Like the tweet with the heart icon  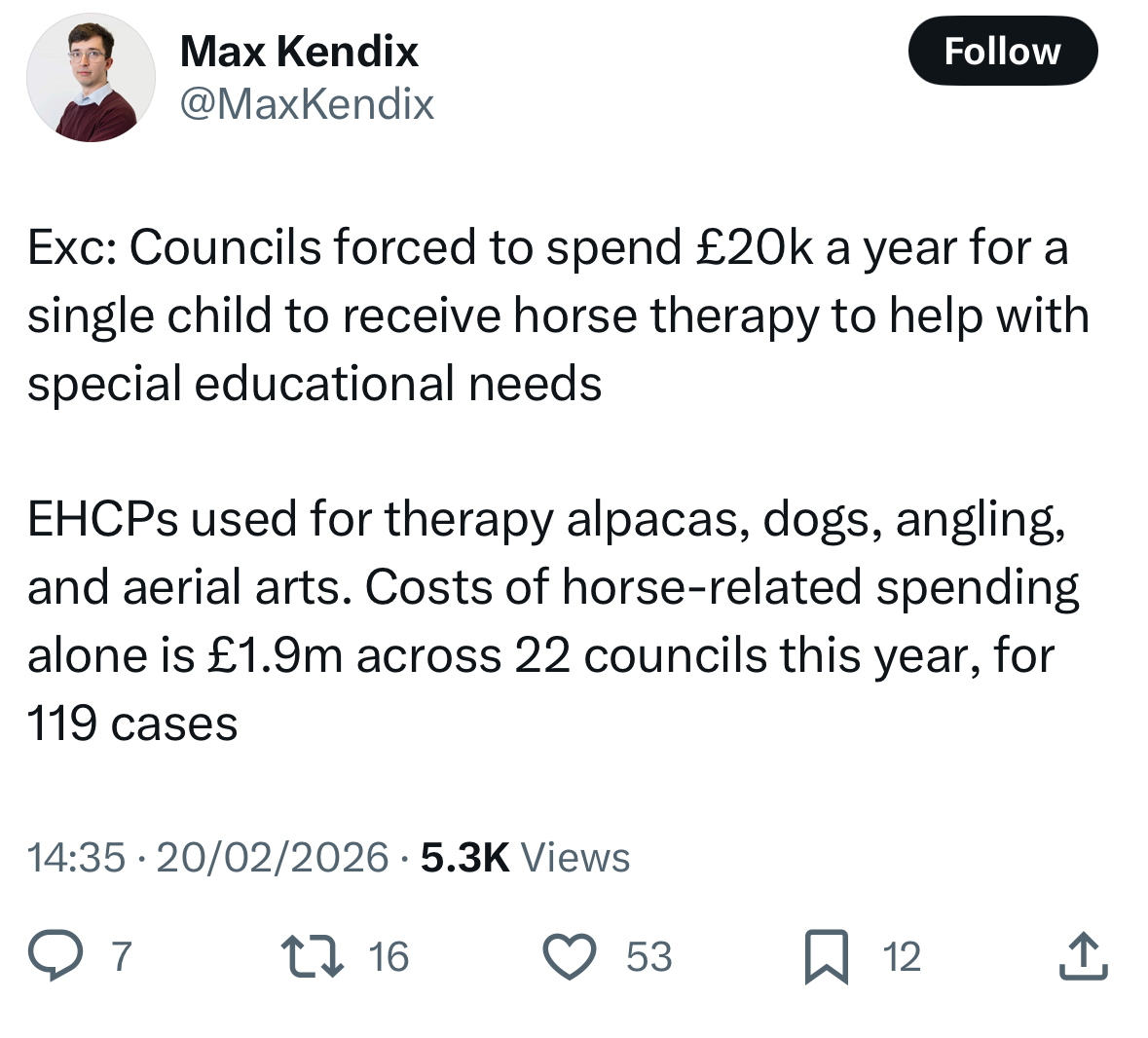(569, 955)
